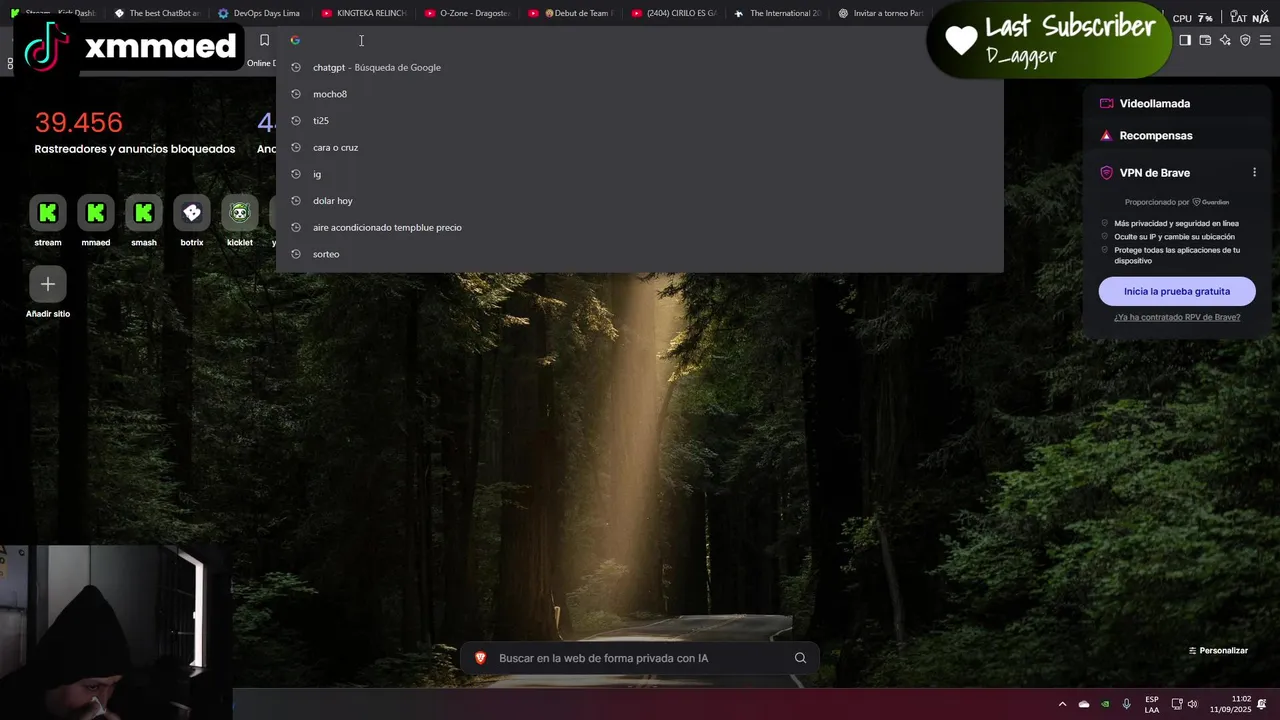Open the Brave VPN shield toolbar icon
The width and height of the screenshot is (1280, 720).
coord(1245,40)
